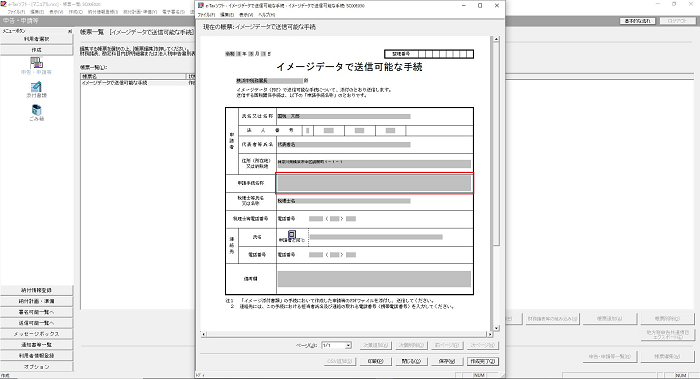Close the メニューボタン panel with its x
The height and width of the screenshot is (379, 700).
(x=70, y=31)
